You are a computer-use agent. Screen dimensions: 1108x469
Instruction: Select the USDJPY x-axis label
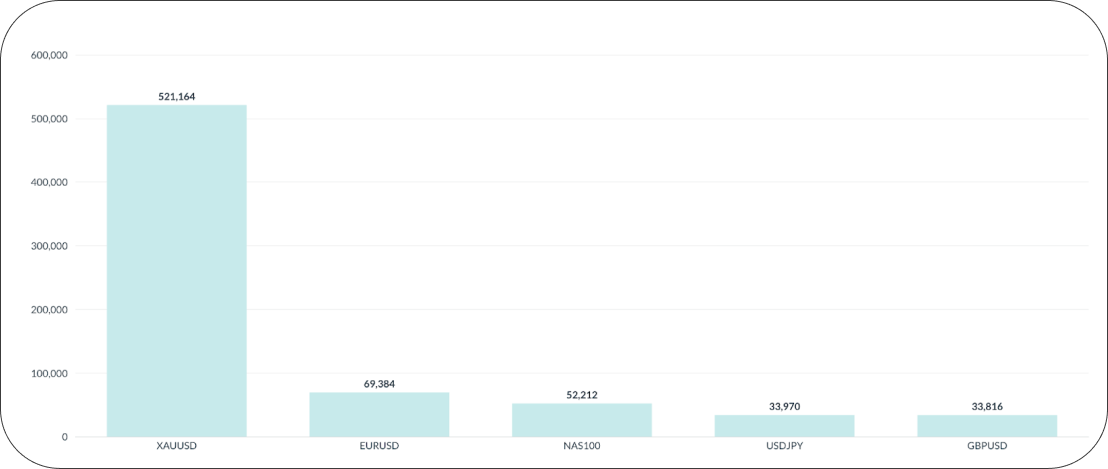tap(784, 446)
